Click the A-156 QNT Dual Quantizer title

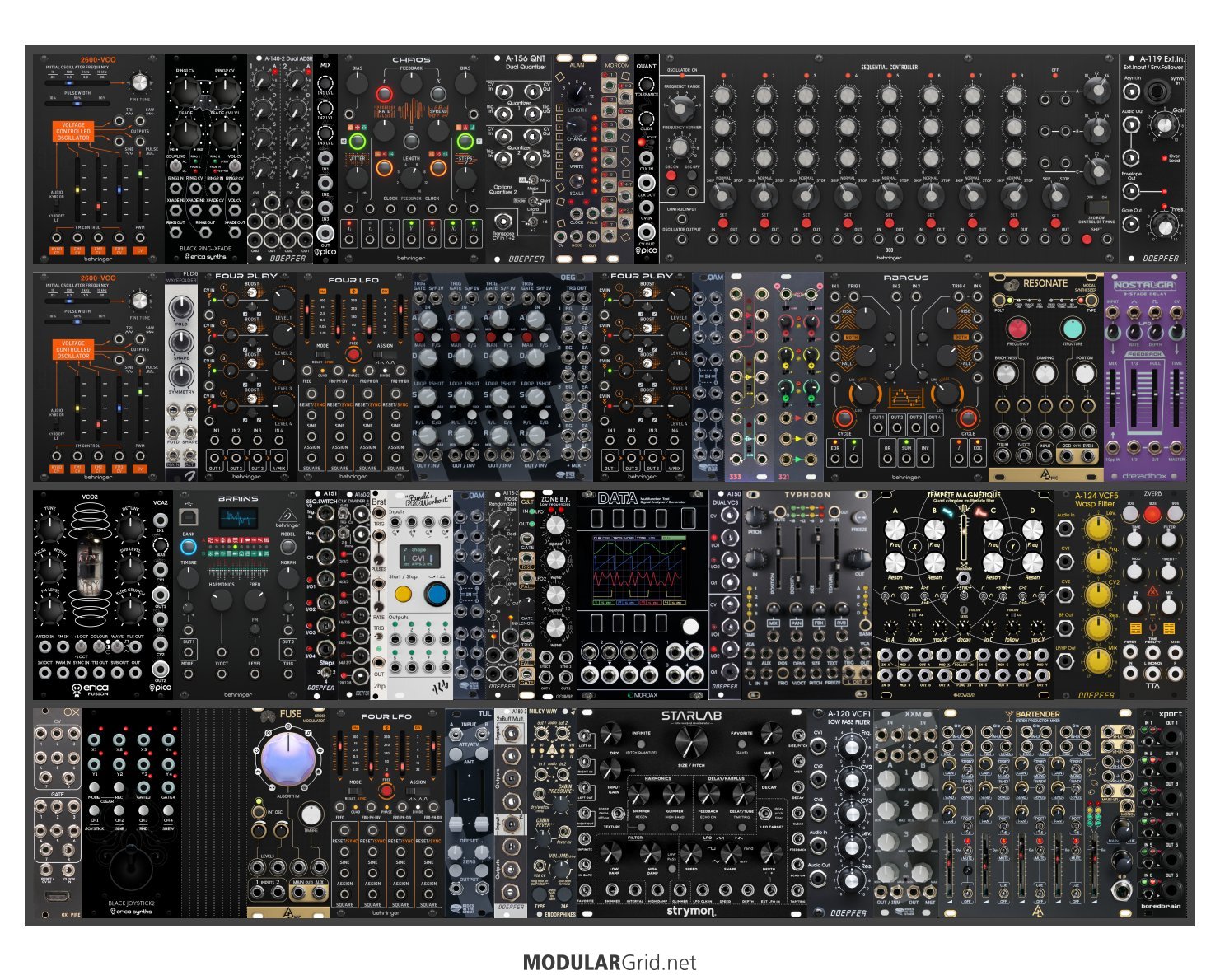click(525, 62)
